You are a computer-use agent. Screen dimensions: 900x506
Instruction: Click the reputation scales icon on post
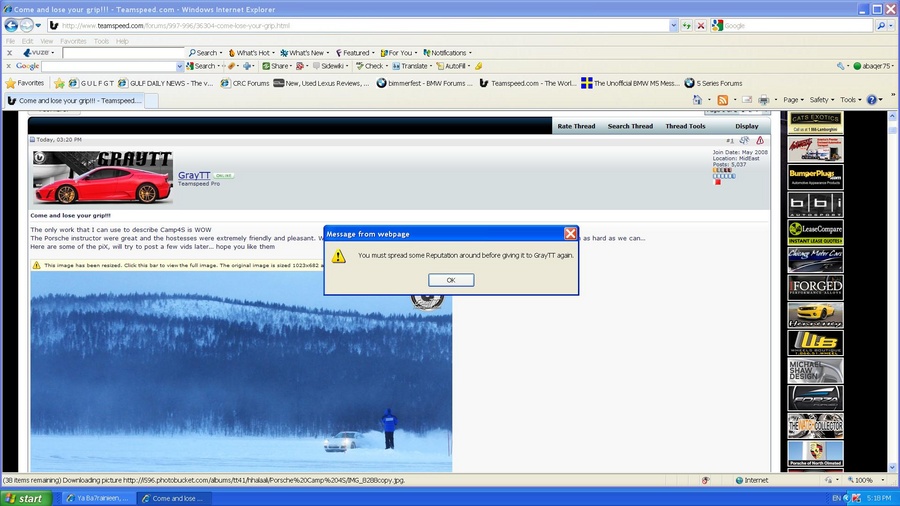click(744, 141)
